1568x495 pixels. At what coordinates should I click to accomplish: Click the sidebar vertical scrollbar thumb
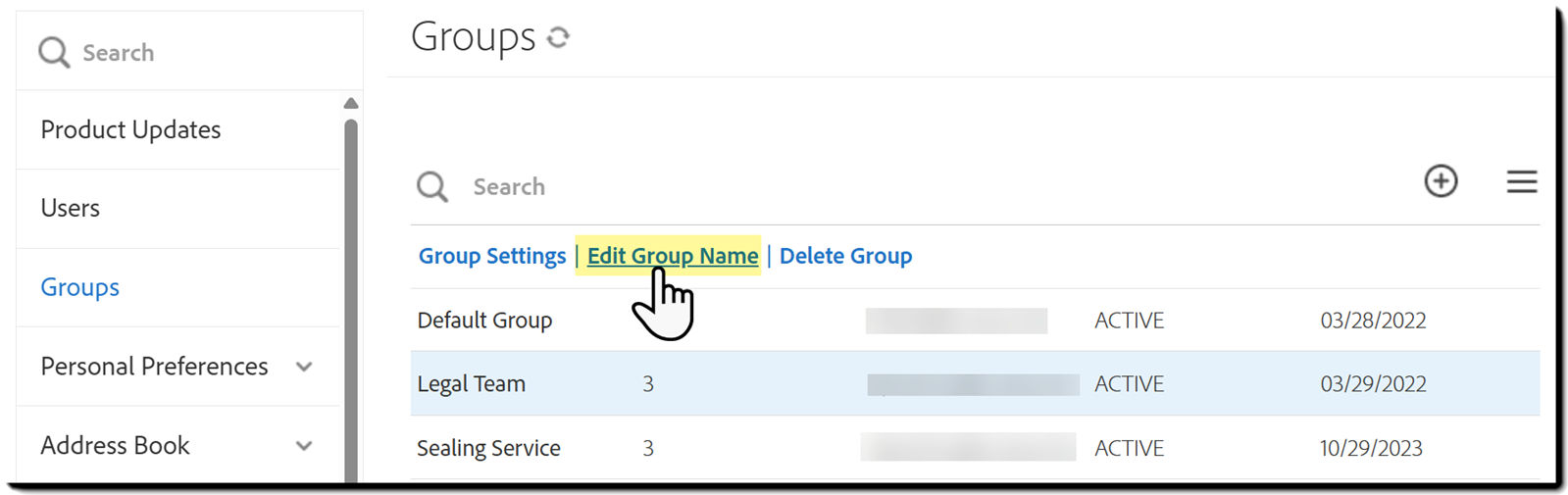[351, 294]
